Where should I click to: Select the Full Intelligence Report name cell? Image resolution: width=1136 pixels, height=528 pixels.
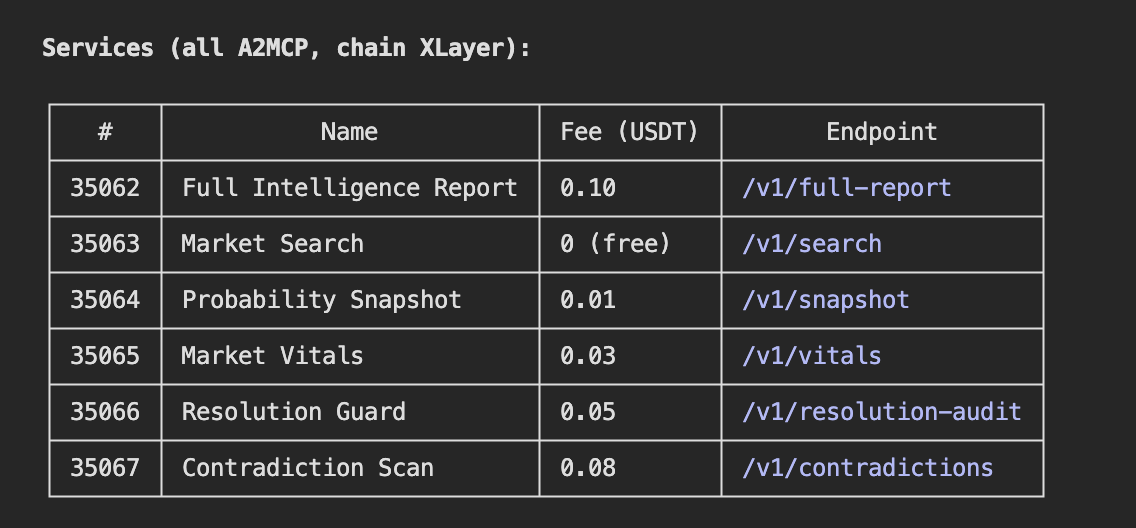click(x=350, y=188)
